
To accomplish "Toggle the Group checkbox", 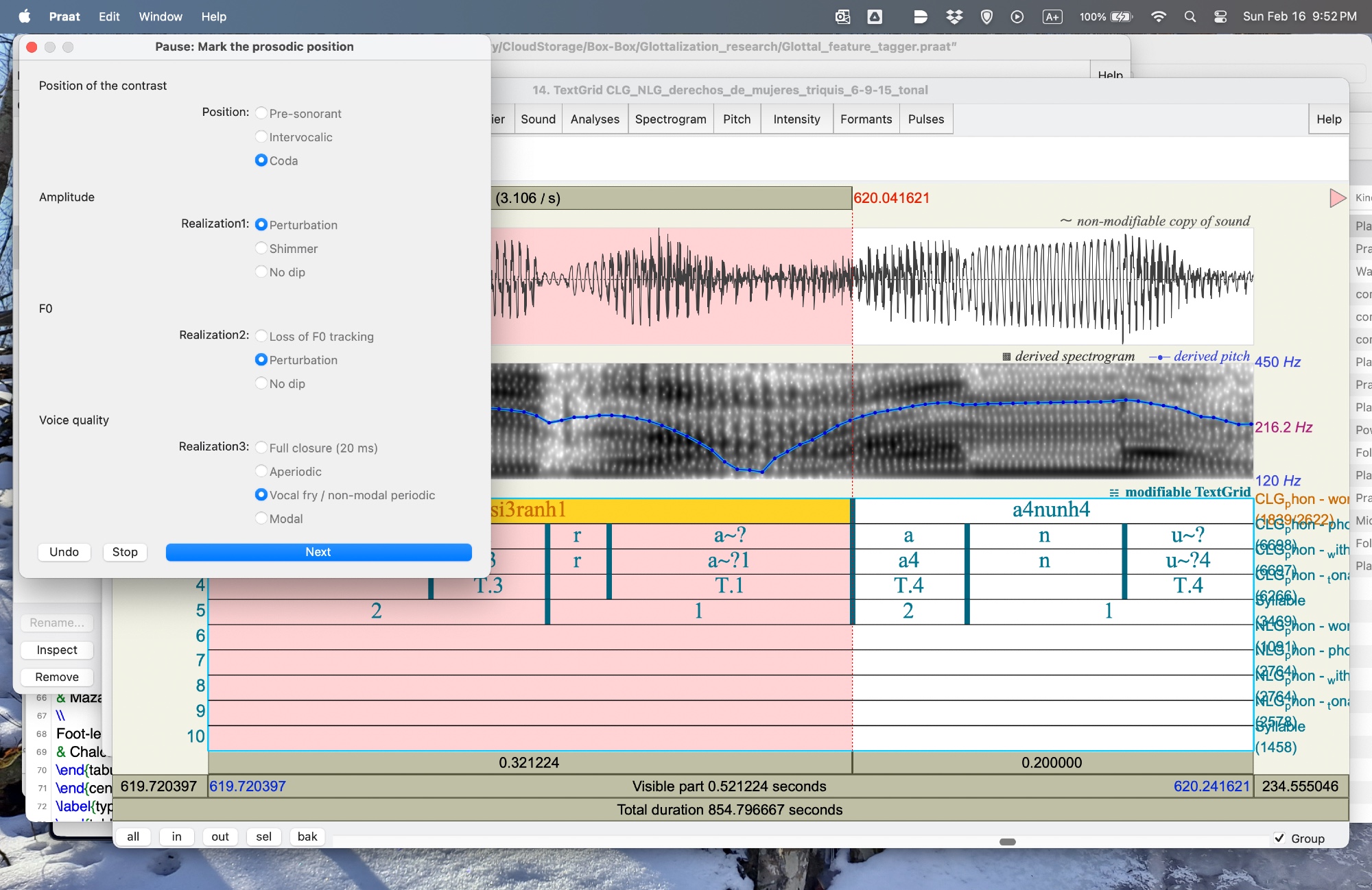I will coord(1279,838).
